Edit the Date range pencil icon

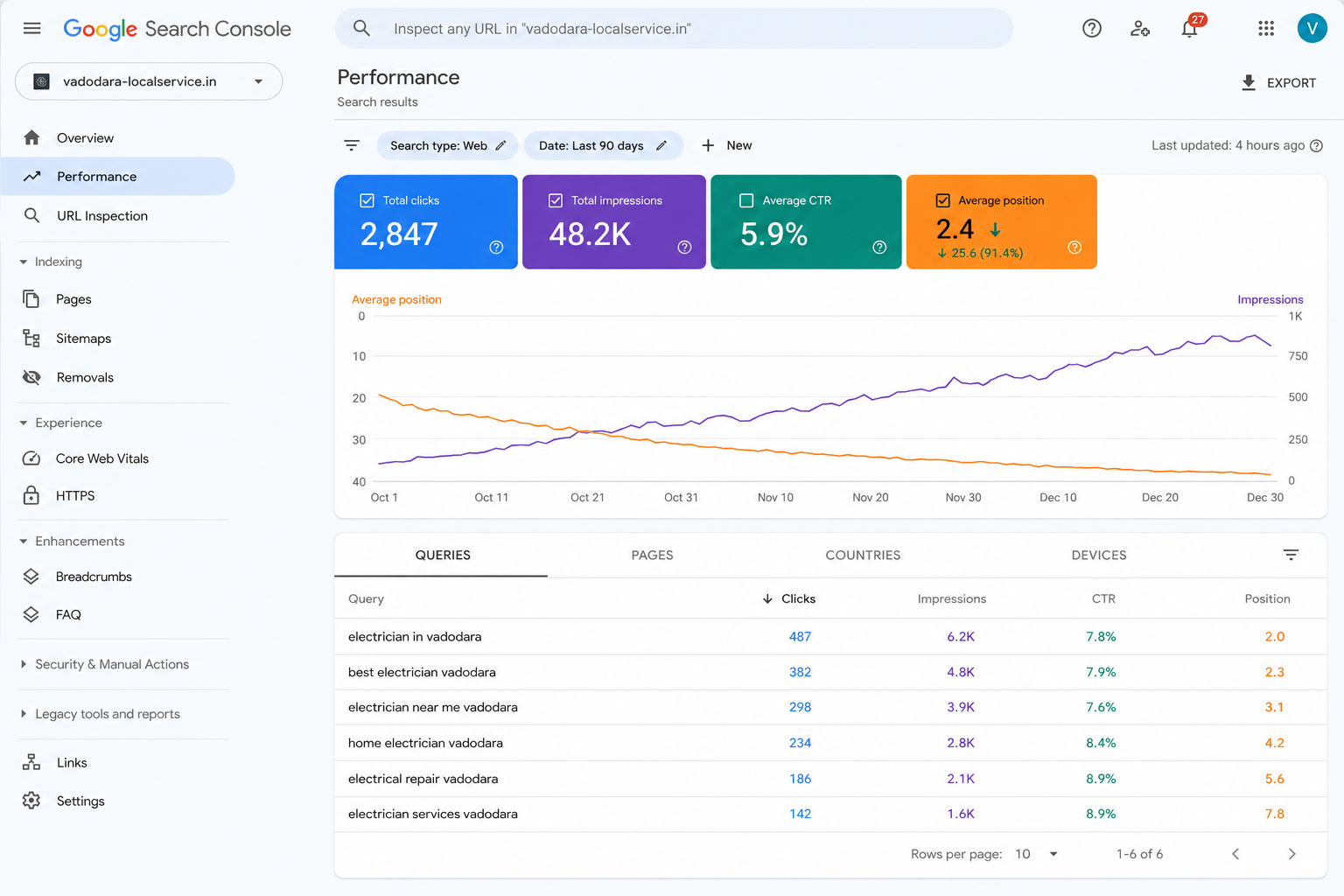[661, 145]
